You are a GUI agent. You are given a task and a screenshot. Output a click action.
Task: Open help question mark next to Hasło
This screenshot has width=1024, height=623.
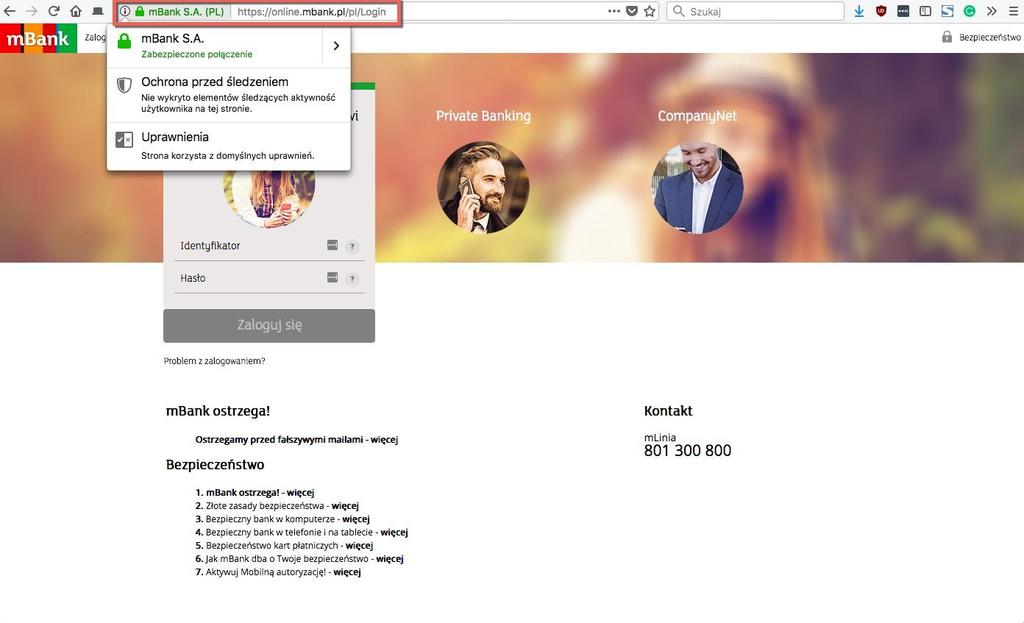(352, 279)
